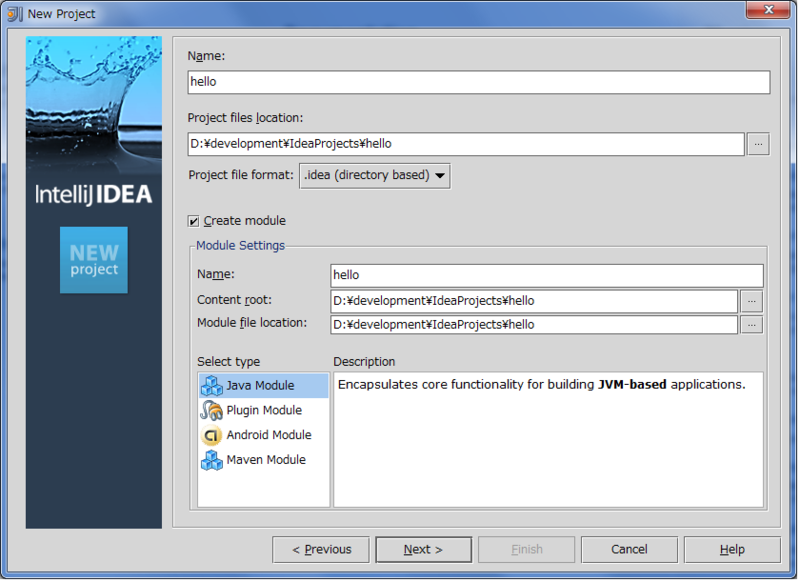Click the Android Module icon
The image size is (800, 582).
tap(211, 436)
